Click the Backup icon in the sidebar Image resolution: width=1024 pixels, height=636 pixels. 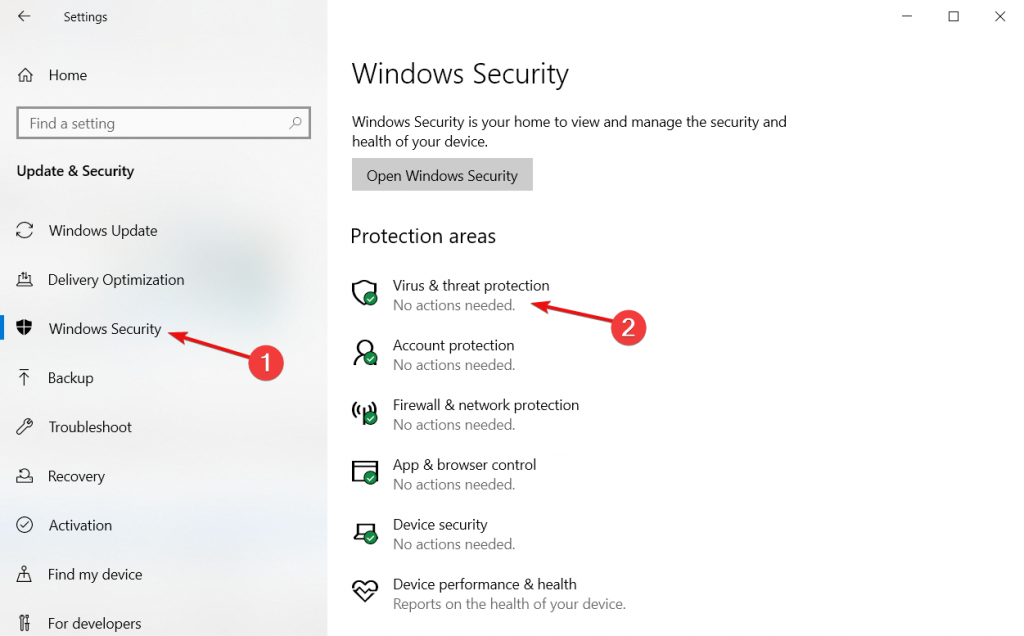[25, 378]
